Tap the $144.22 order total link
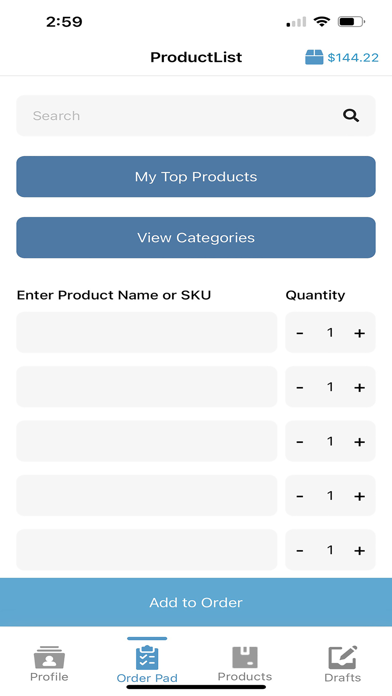Screen dimensions: 392x696 pyautogui.click(x=353, y=58)
